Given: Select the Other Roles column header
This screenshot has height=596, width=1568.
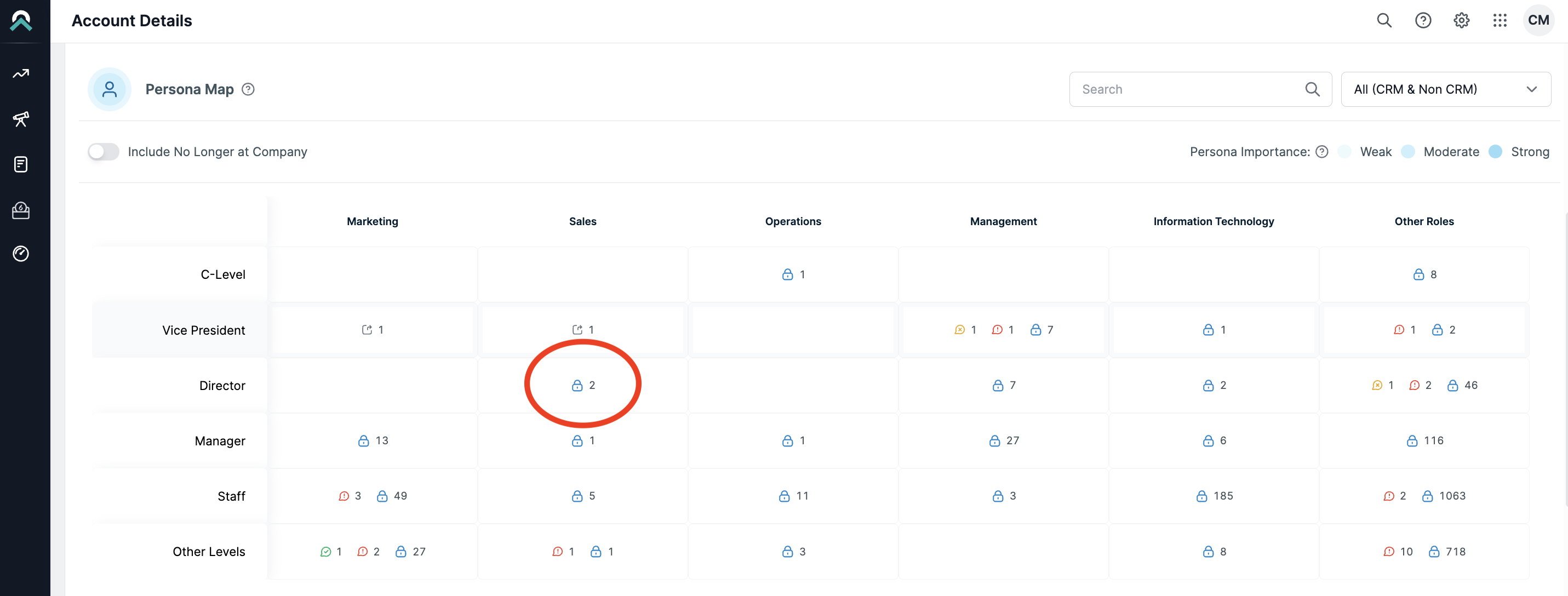Looking at the screenshot, I should (x=1424, y=222).
